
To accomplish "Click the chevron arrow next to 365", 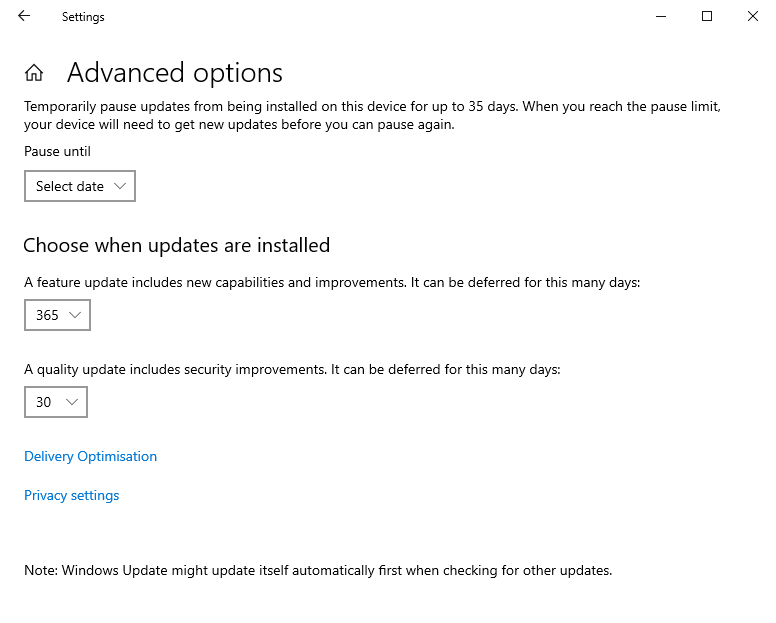I will point(76,316).
